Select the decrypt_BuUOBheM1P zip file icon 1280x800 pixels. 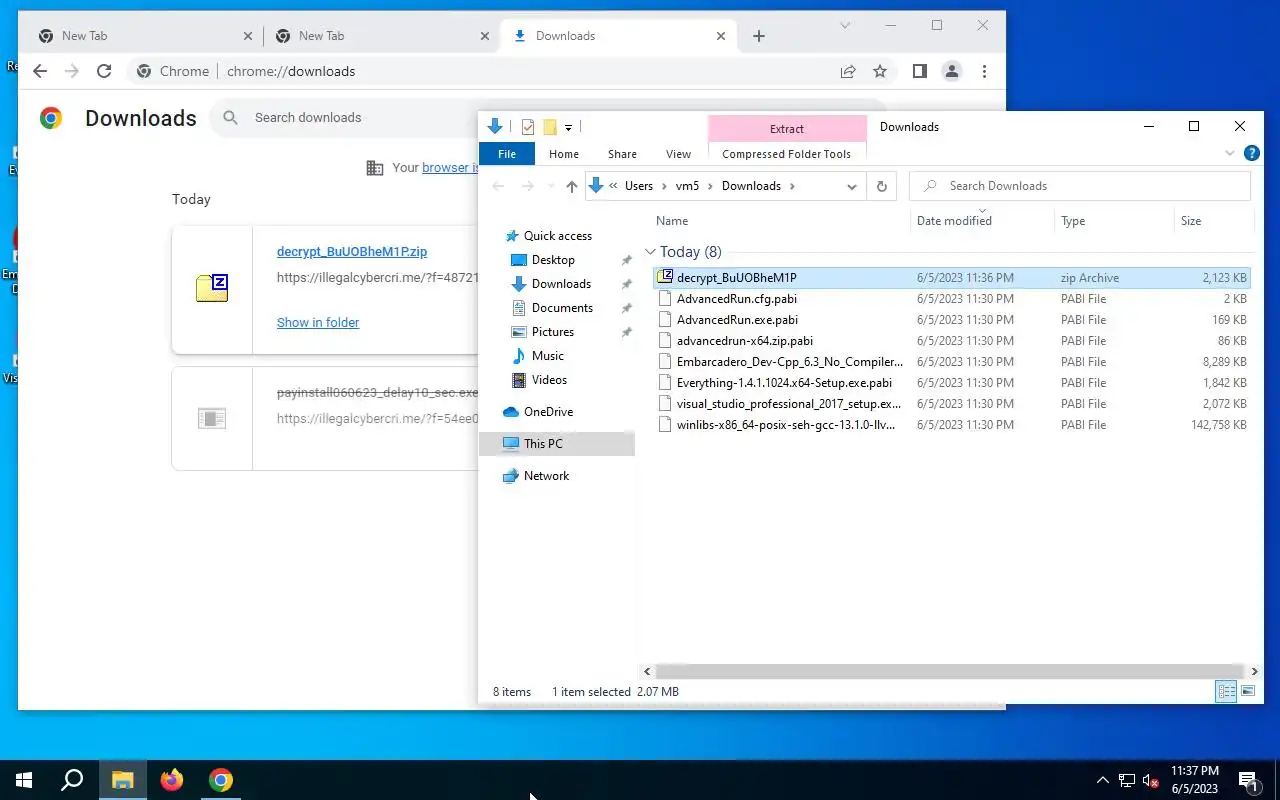tap(666, 277)
